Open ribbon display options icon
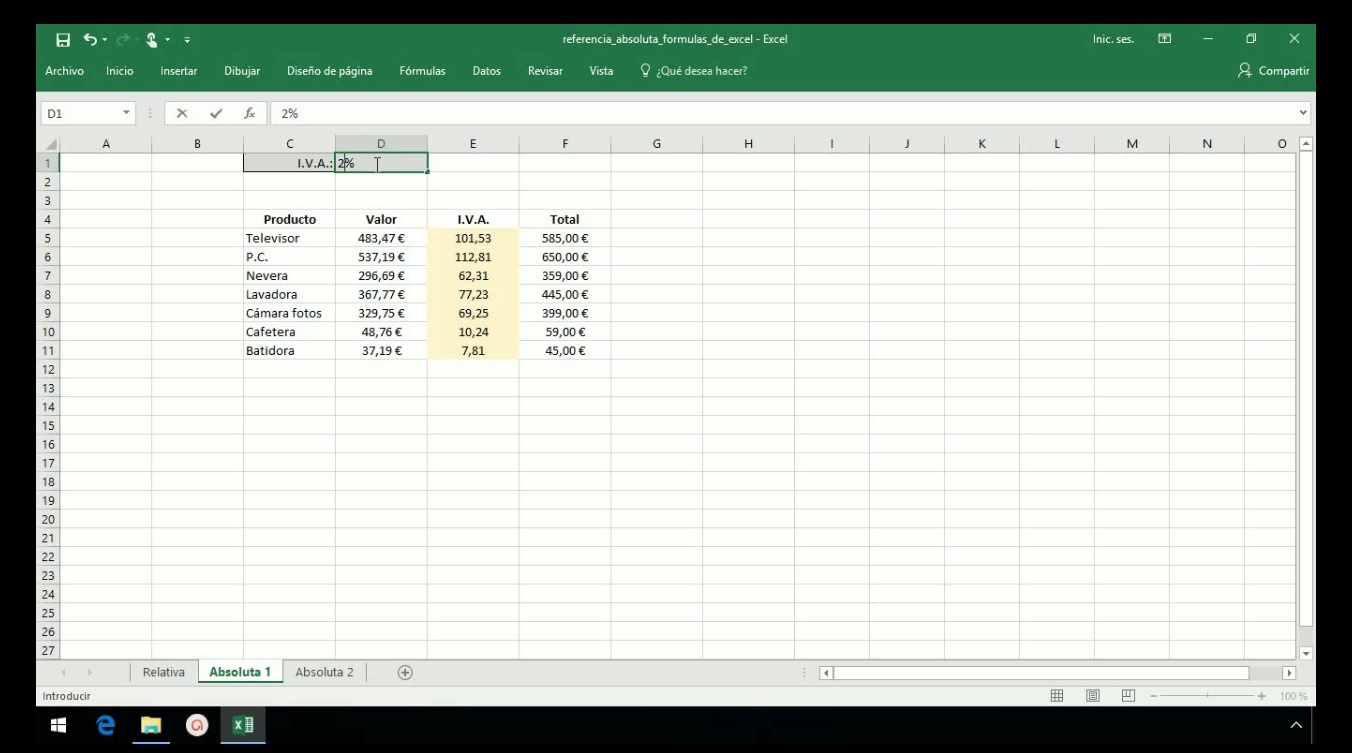This screenshot has height=753, width=1352. [1164, 39]
